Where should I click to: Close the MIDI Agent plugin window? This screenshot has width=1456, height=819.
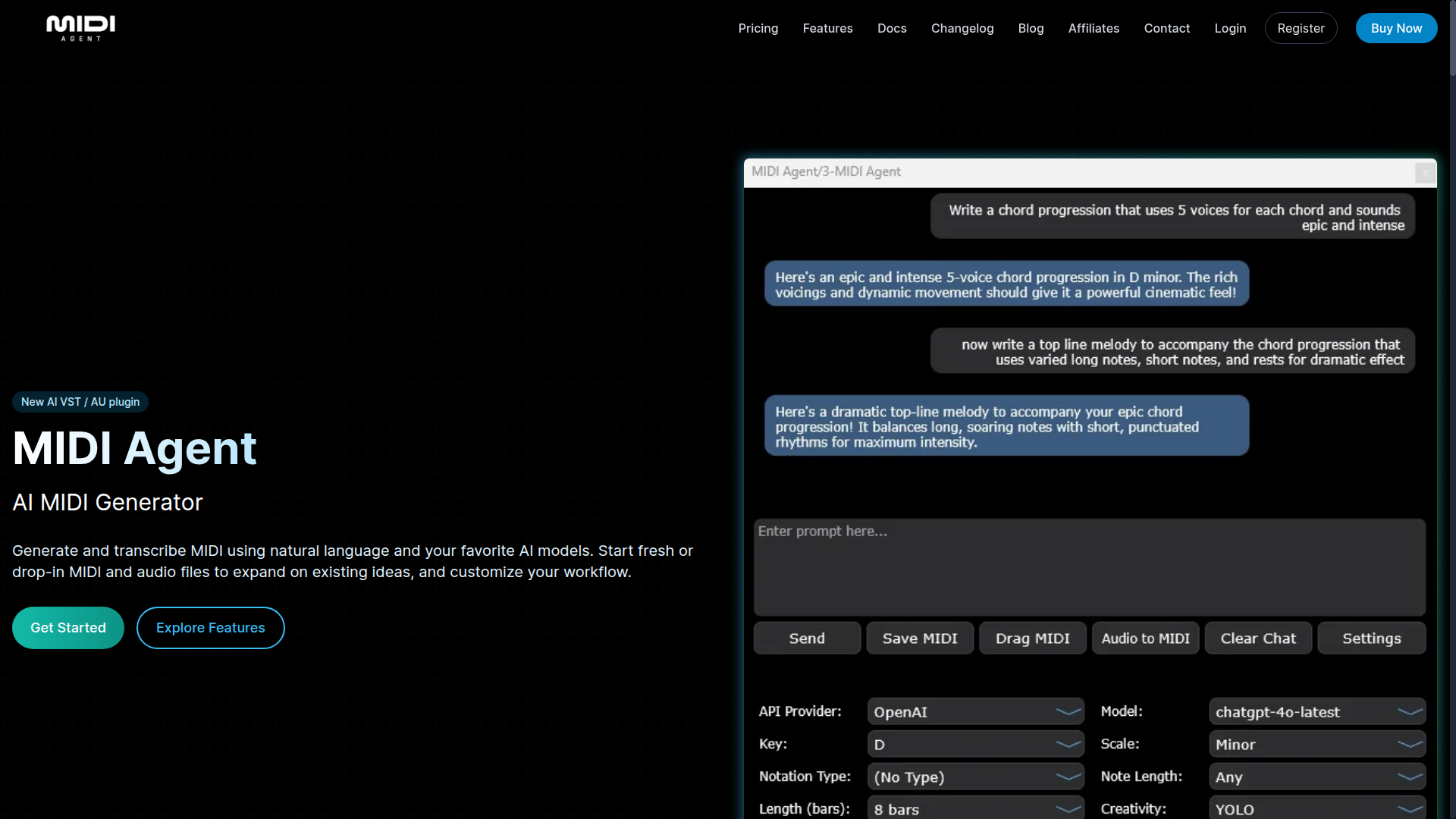(1425, 173)
